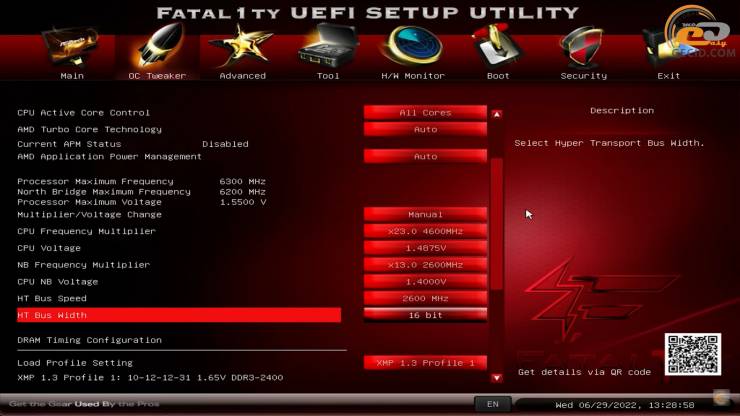Click the XMP 1.3 Profile 1 timing info line

point(150,378)
